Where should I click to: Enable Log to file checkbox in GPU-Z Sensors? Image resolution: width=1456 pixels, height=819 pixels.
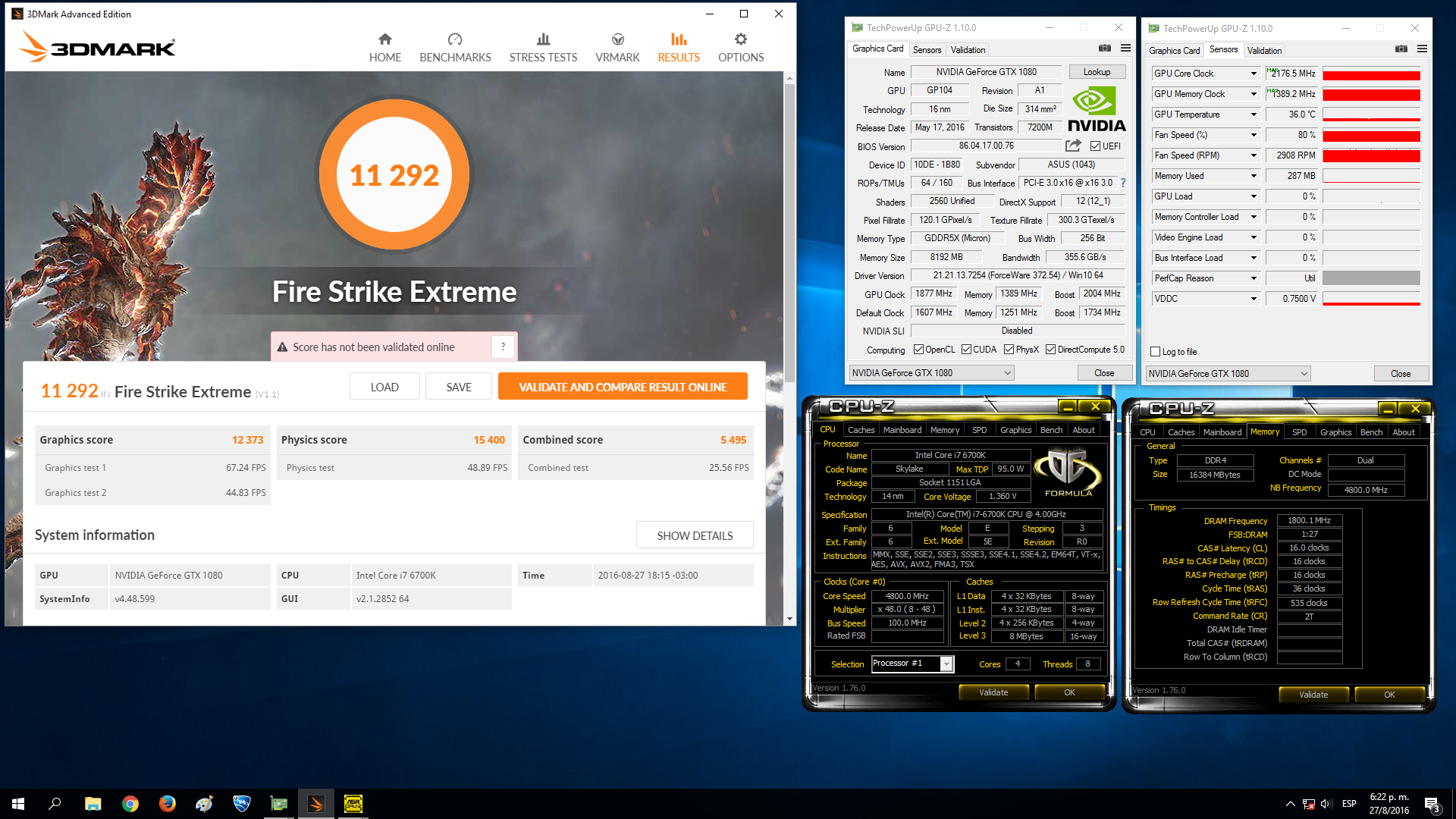(x=1155, y=352)
